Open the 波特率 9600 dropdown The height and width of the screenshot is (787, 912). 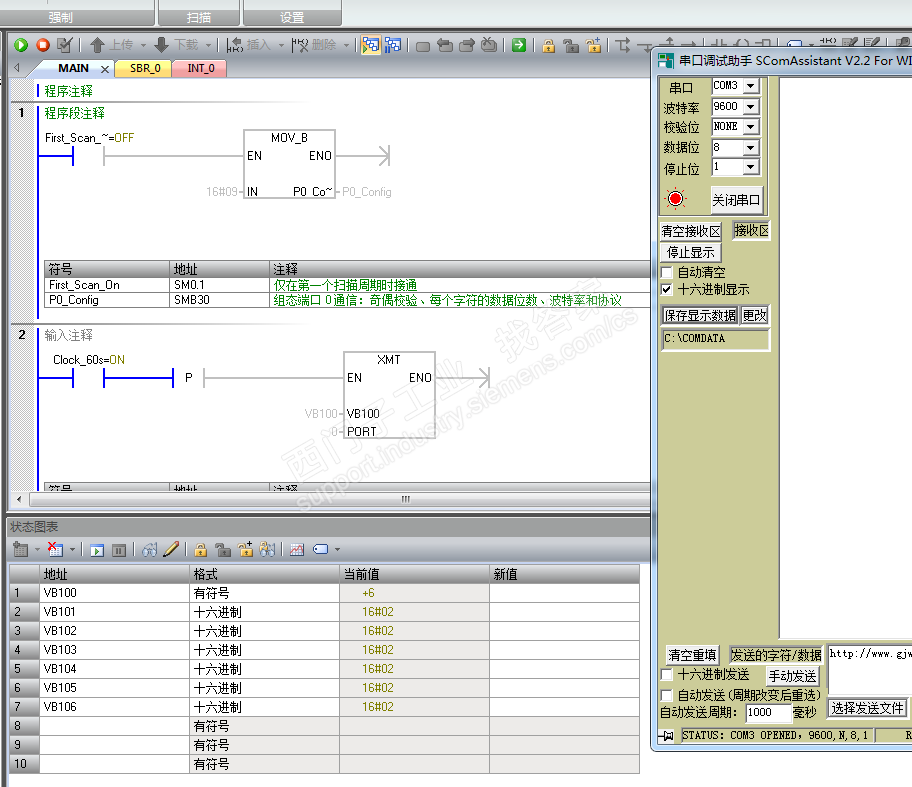click(x=751, y=107)
